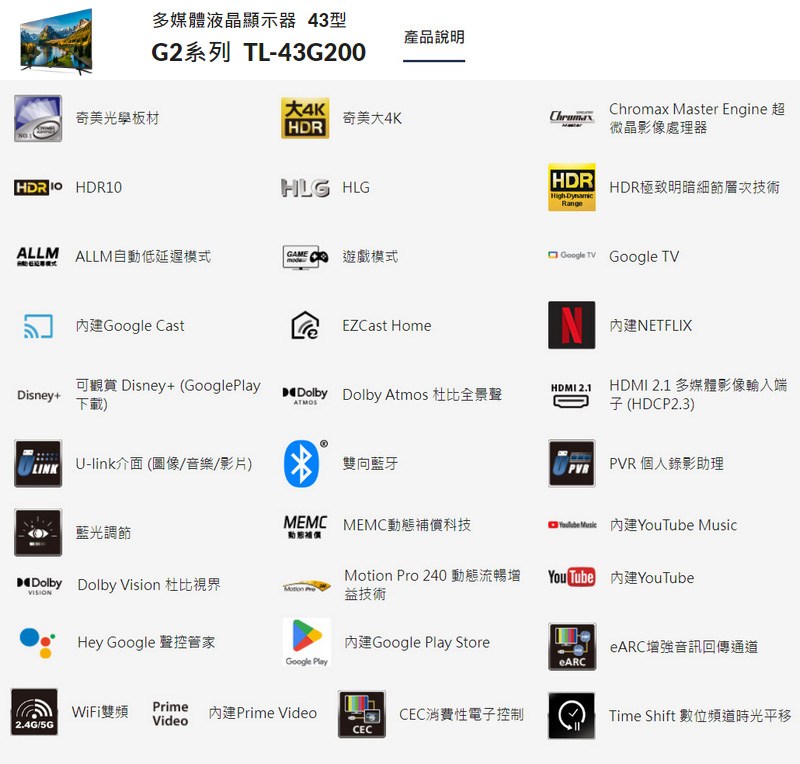Click the HDMI 2.1 port icon
Image resolution: width=800 pixels, height=764 pixels.
571,396
